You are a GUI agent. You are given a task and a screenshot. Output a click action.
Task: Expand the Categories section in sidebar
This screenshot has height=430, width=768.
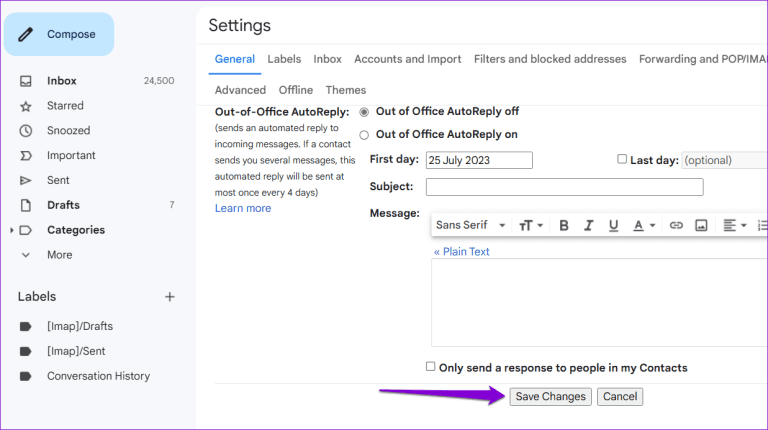[x=12, y=230]
